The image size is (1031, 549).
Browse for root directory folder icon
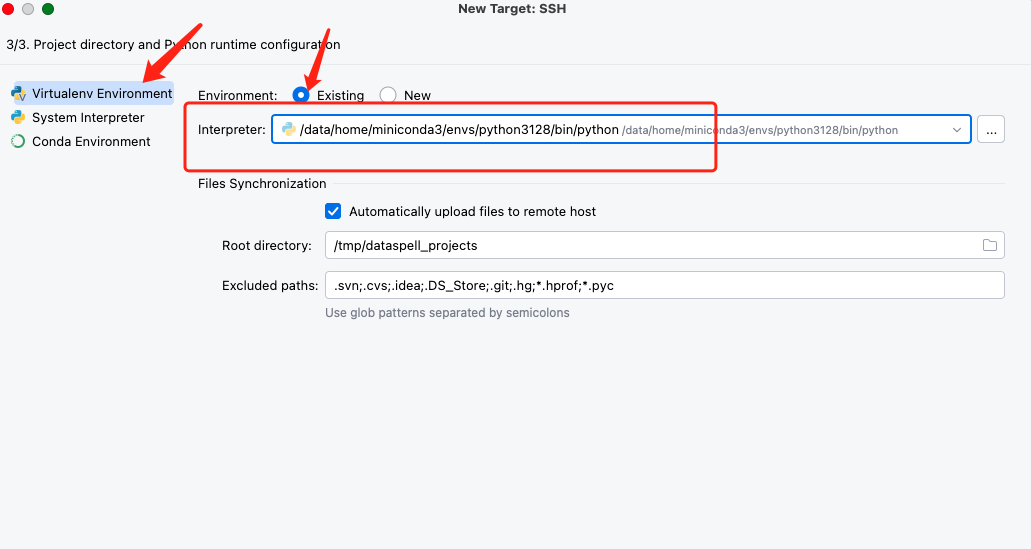990,245
